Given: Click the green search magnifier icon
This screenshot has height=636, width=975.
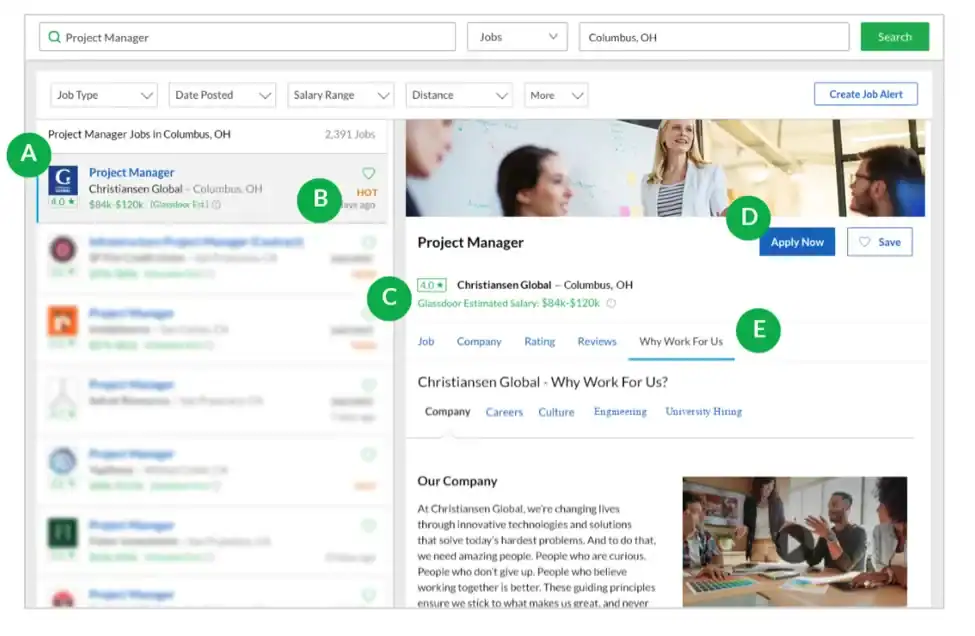Looking at the screenshot, I should point(53,36).
